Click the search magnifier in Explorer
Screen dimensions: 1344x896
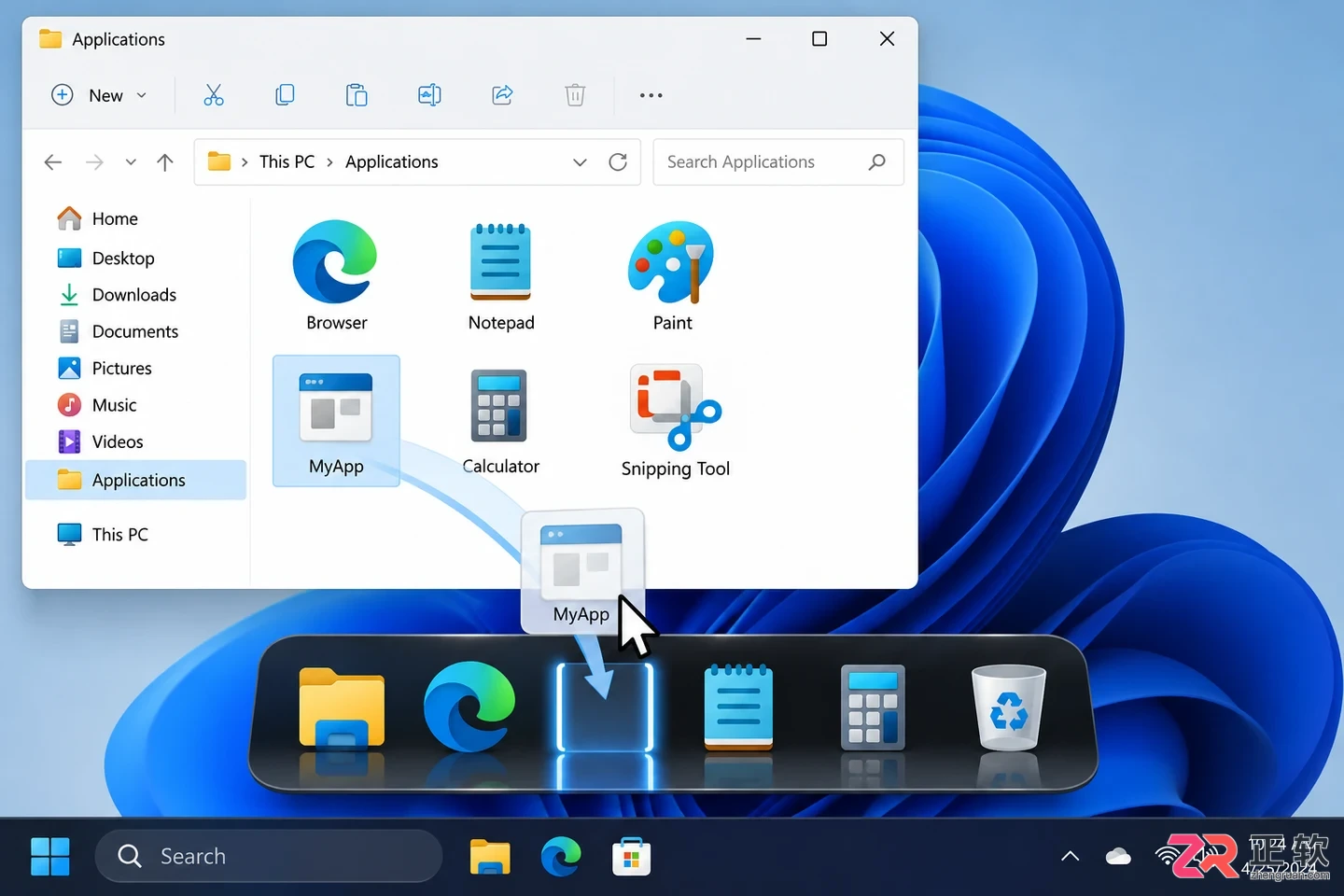[876, 162]
